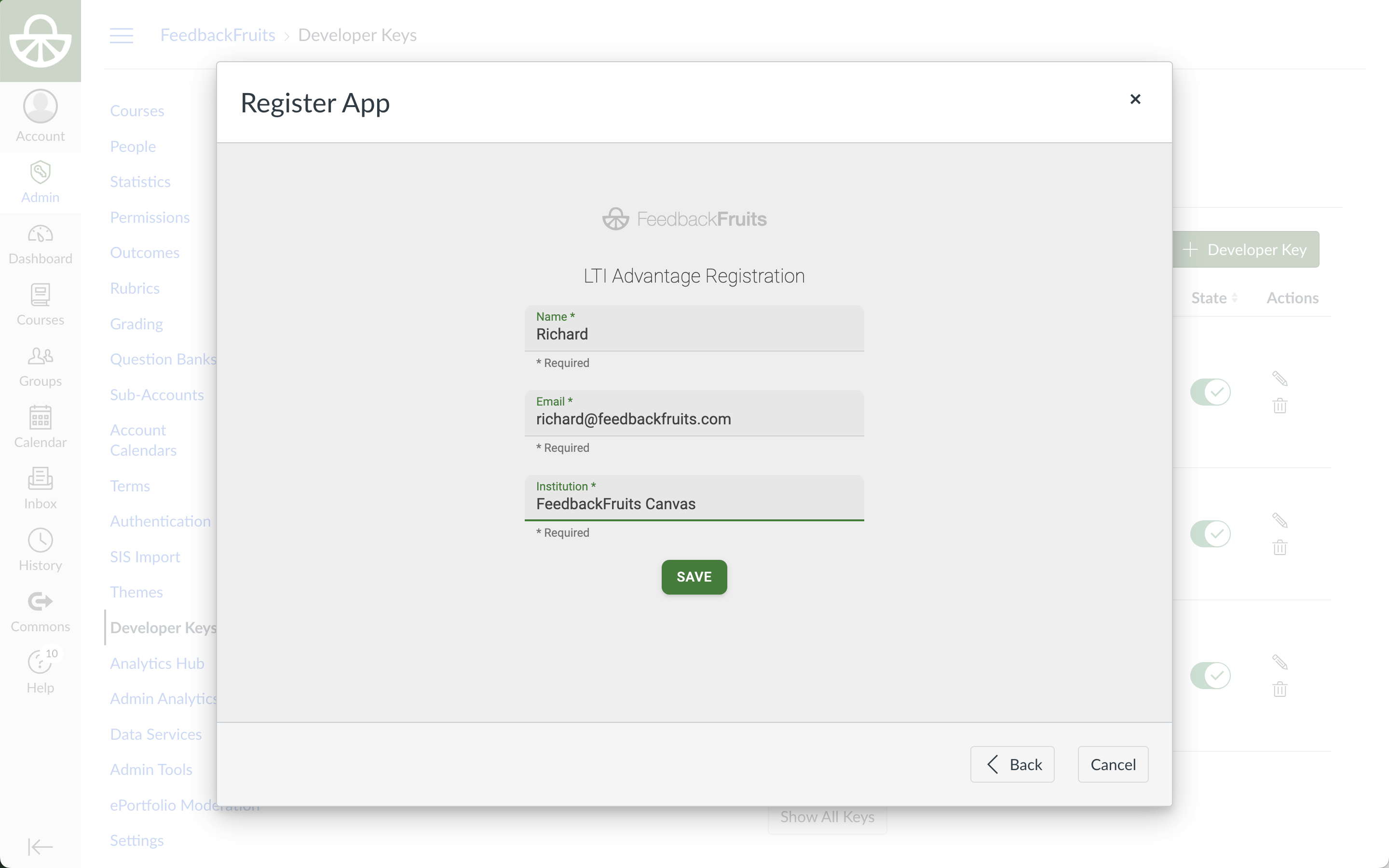Viewport: 1389px width, 868px height.
Task: Click the pencil edit icon in first key row
Action: point(1280,379)
